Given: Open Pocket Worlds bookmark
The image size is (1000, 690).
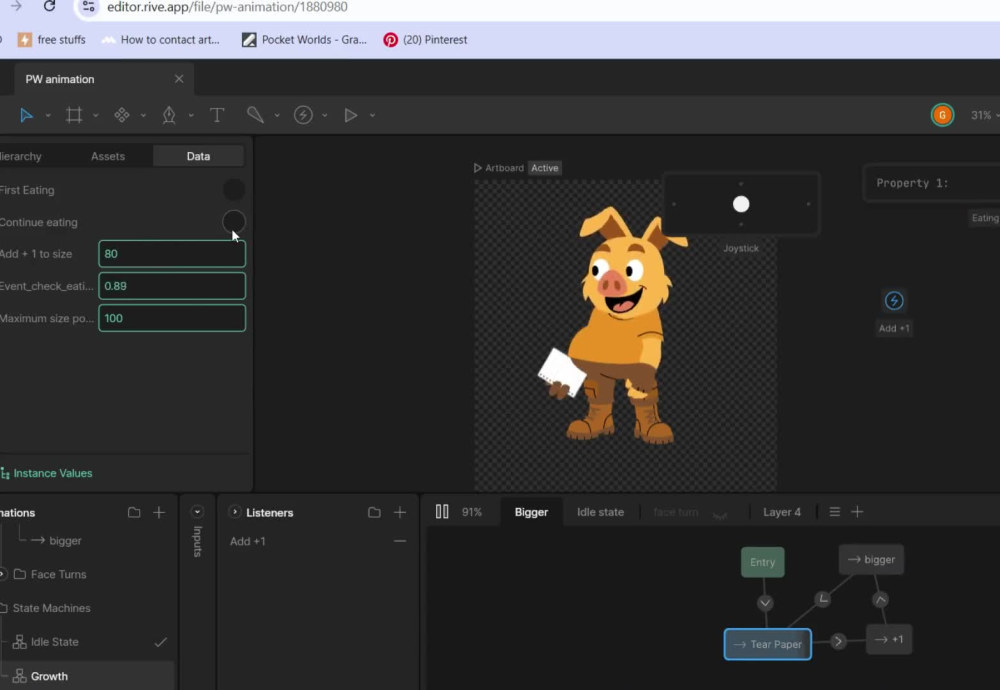Looking at the screenshot, I should 304,40.
